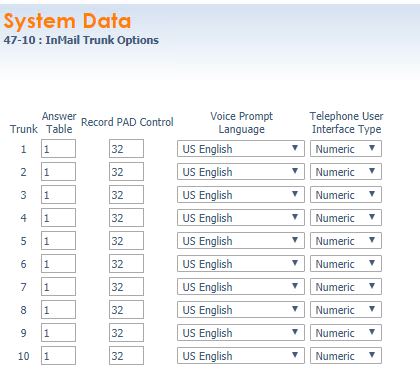Click Answer Table field for trunk 7
Image resolution: width=420 pixels, height=374 pixels.
[x=58, y=287]
